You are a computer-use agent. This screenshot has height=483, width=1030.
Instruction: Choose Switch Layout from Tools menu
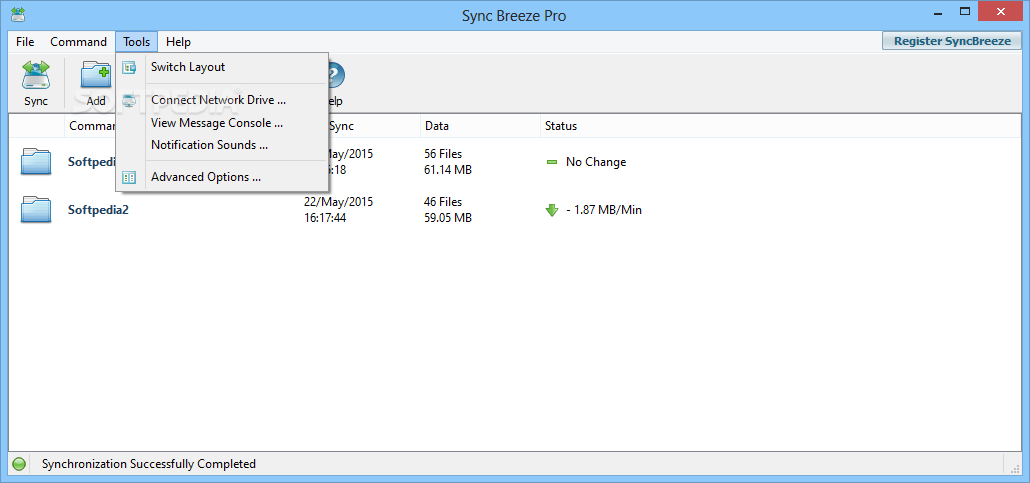(222, 67)
